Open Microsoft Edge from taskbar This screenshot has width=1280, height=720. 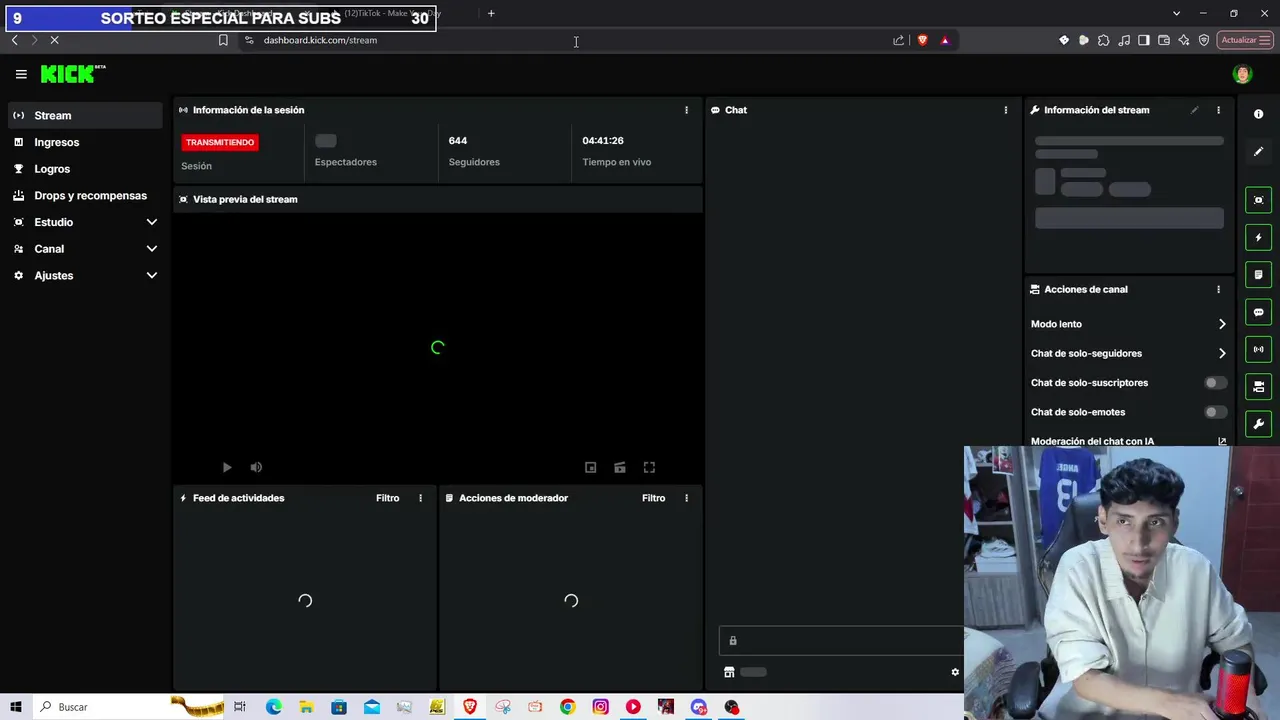(274, 707)
